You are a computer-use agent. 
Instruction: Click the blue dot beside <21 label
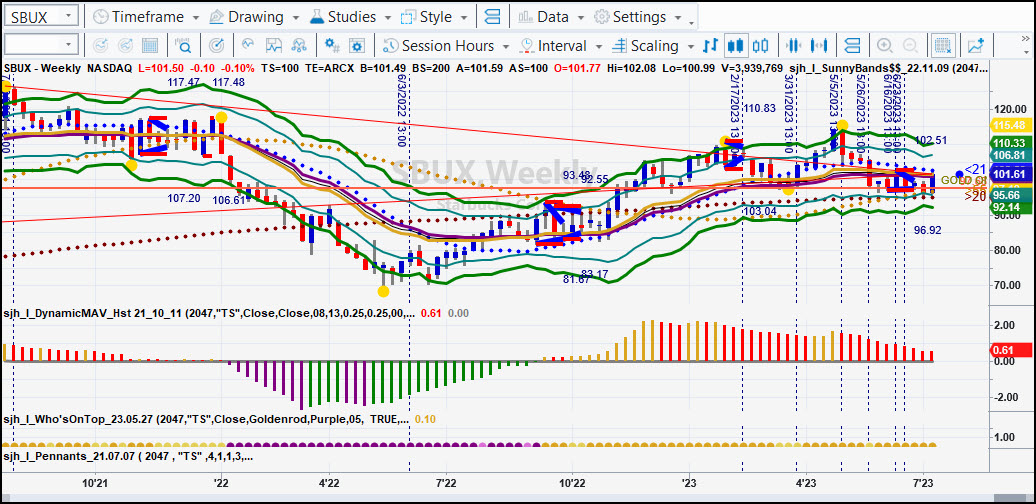pos(959,174)
